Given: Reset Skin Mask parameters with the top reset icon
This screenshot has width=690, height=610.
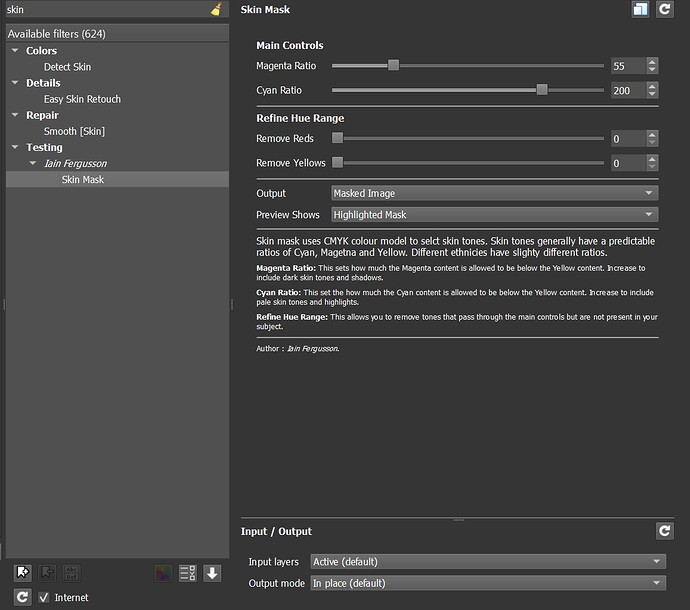Looking at the screenshot, I should (x=664, y=9).
